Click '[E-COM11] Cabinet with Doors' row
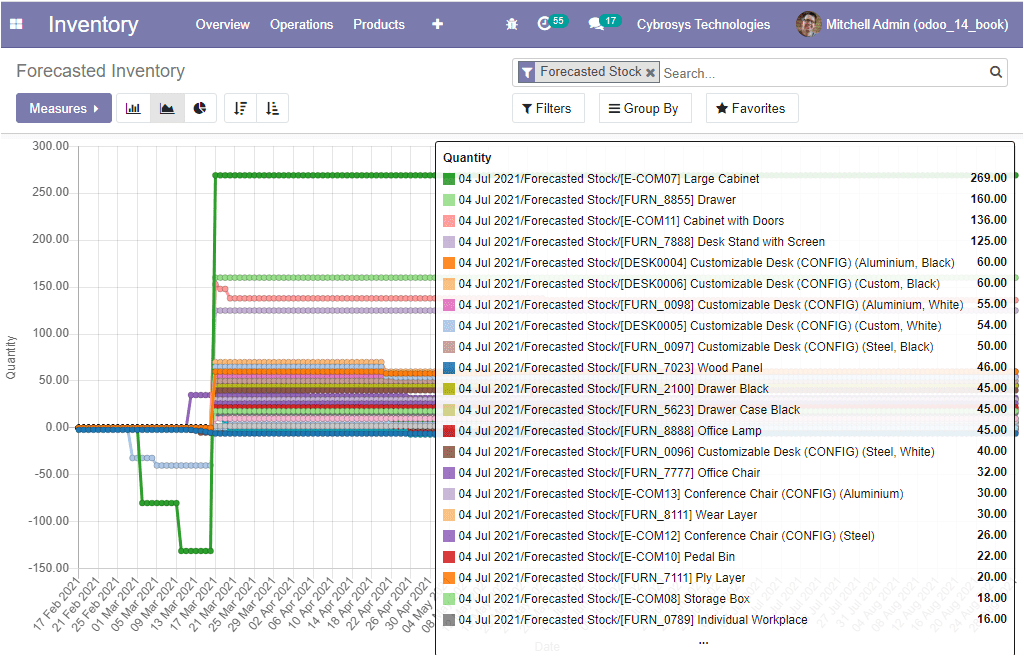The height and width of the screenshot is (656, 1024). pyautogui.click(x=725, y=220)
